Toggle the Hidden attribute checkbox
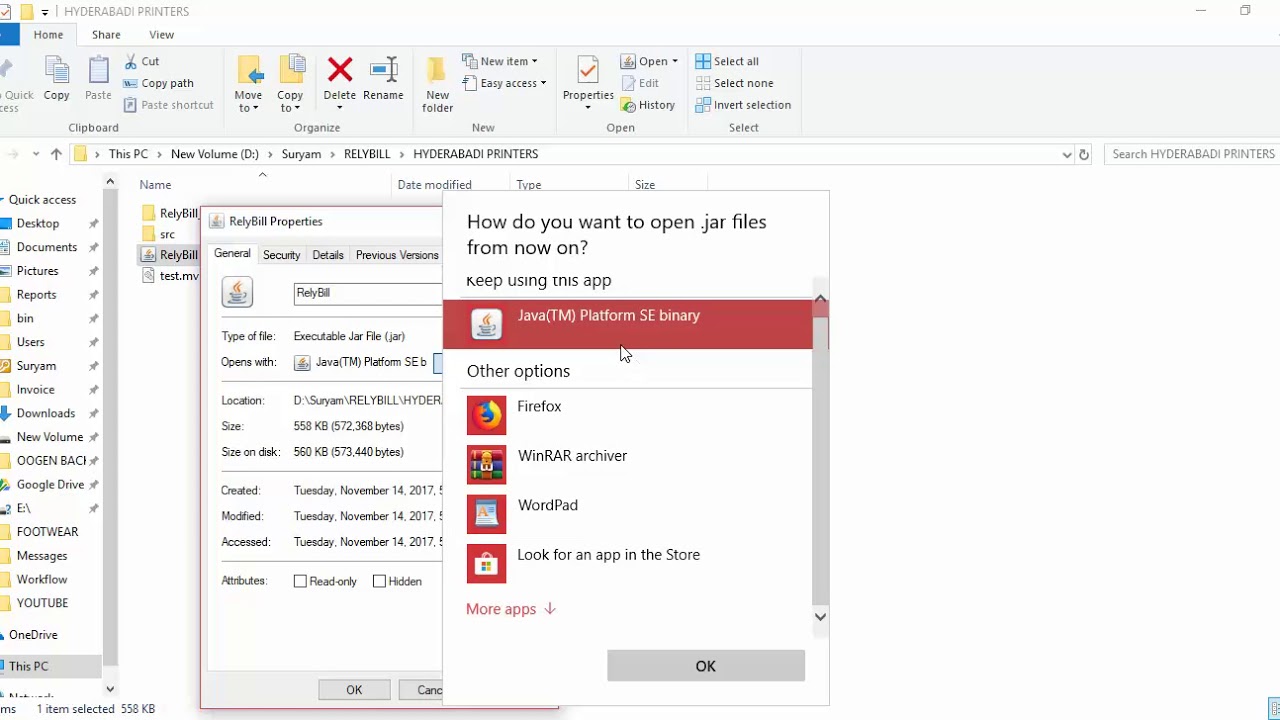1280x720 pixels. (x=379, y=581)
